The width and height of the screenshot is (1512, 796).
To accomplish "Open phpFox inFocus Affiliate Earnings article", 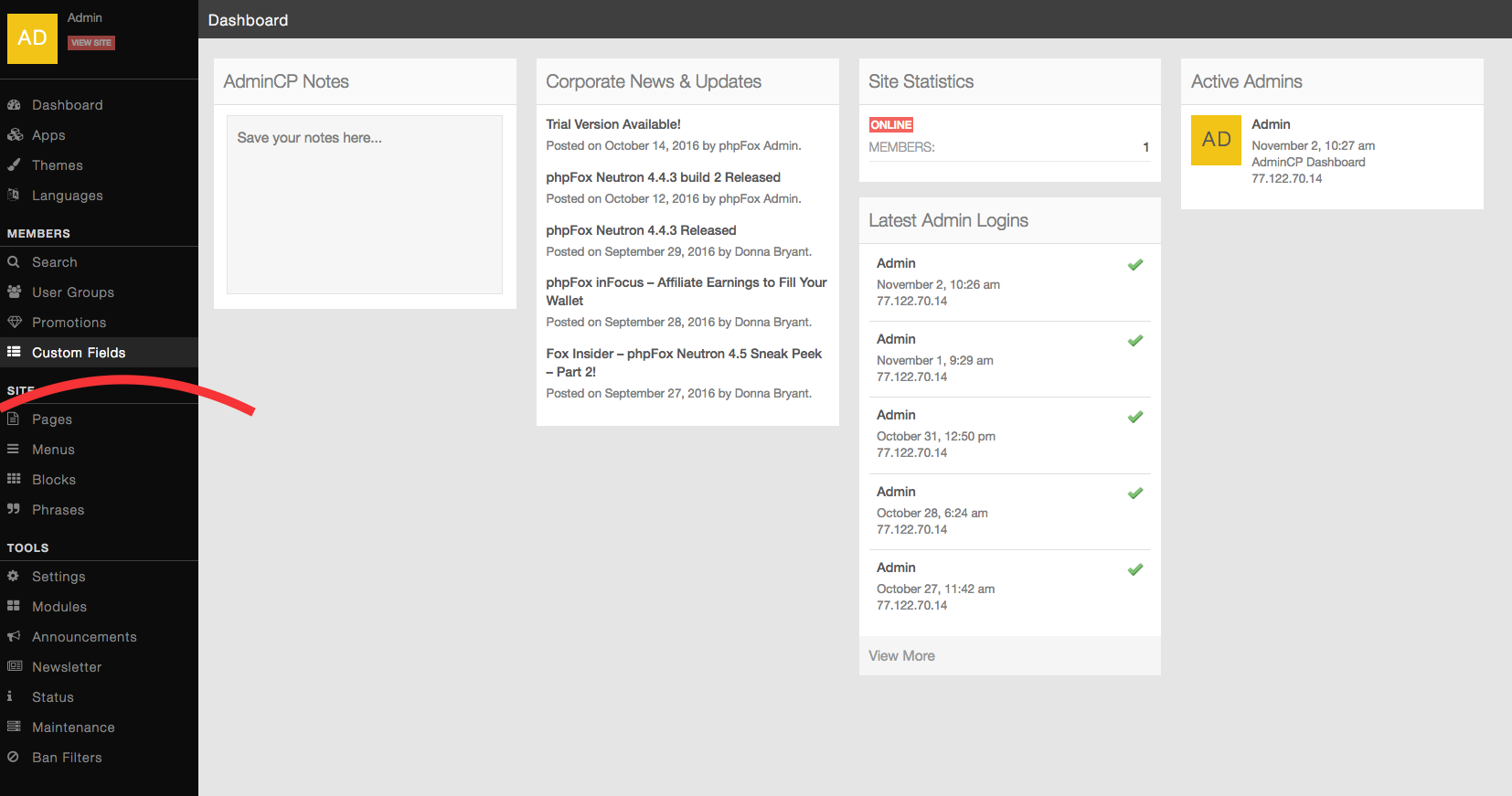I will pos(687,292).
